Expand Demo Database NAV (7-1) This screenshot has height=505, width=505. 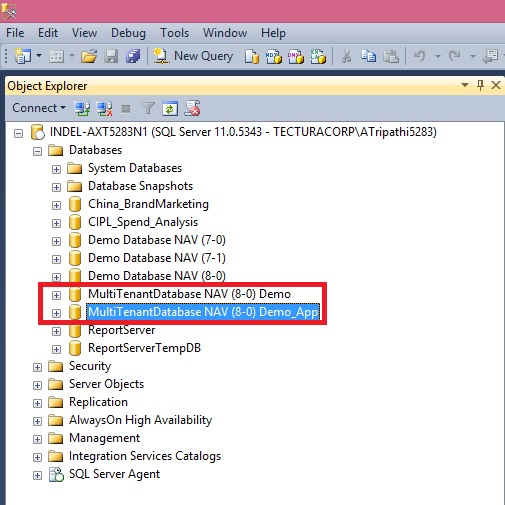pos(56,260)
